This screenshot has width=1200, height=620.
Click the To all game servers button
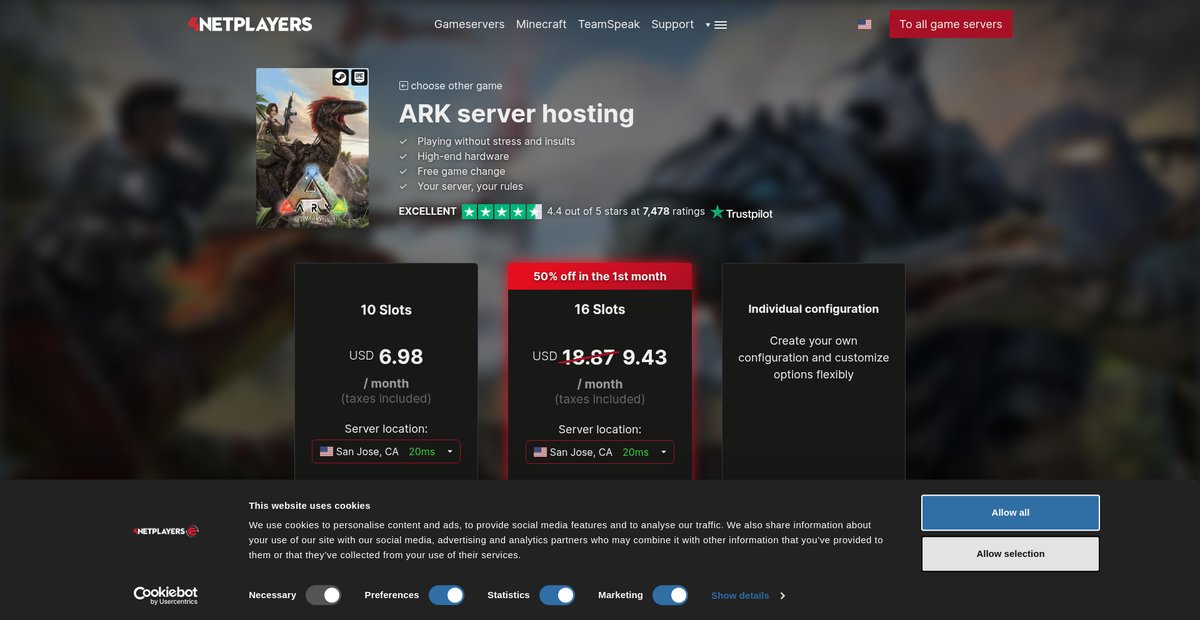click(951, 24)
